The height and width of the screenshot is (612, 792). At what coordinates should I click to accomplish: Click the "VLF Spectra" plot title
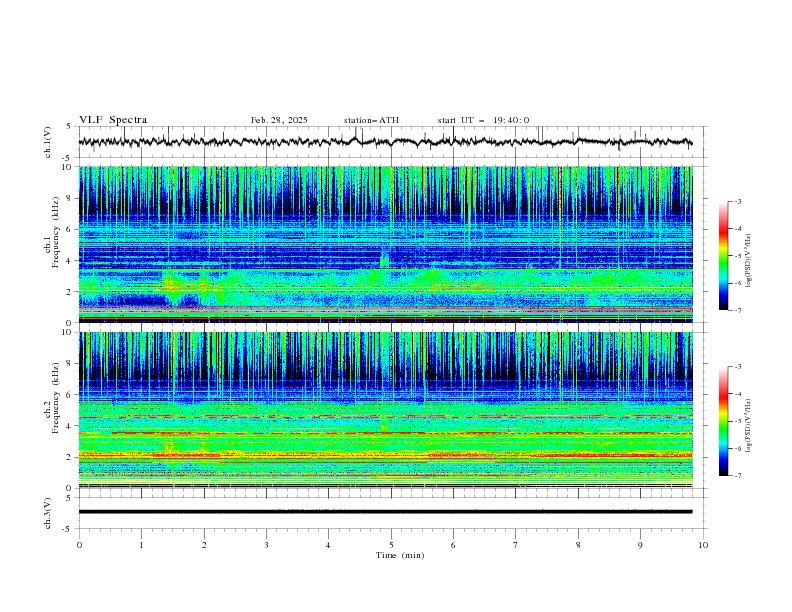tap(113, 120)
